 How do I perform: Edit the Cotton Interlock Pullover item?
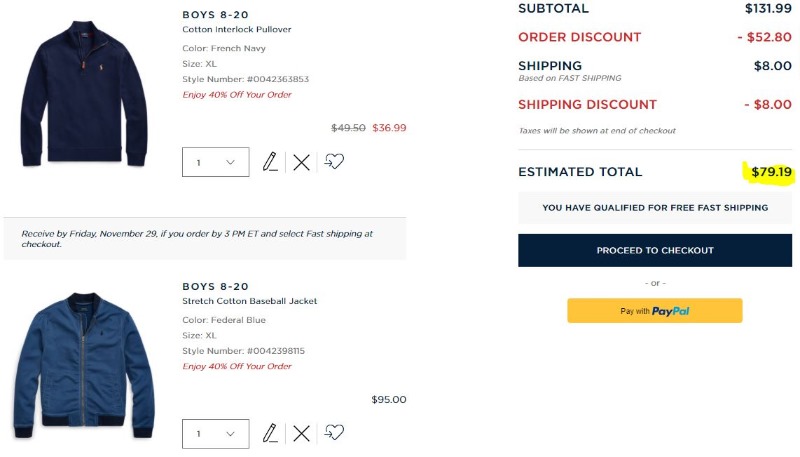(x=270, y=162)
